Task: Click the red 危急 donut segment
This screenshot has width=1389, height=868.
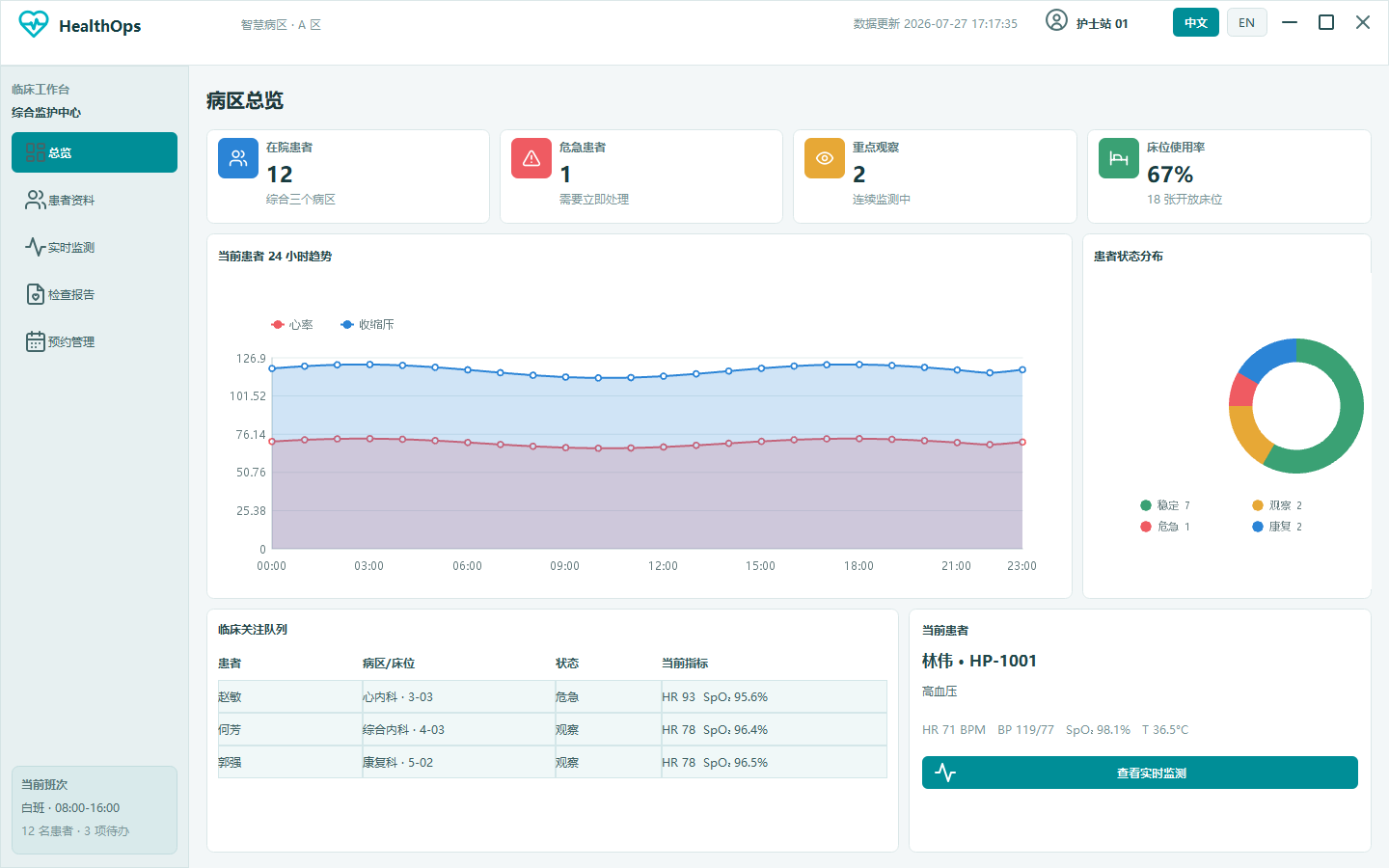Action: coord(1243,390)
